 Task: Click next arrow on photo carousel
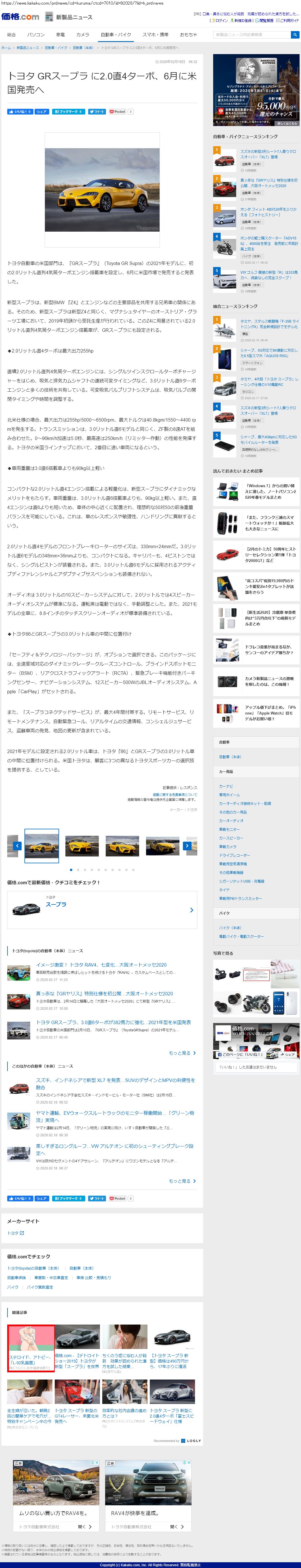pos(187,845)
